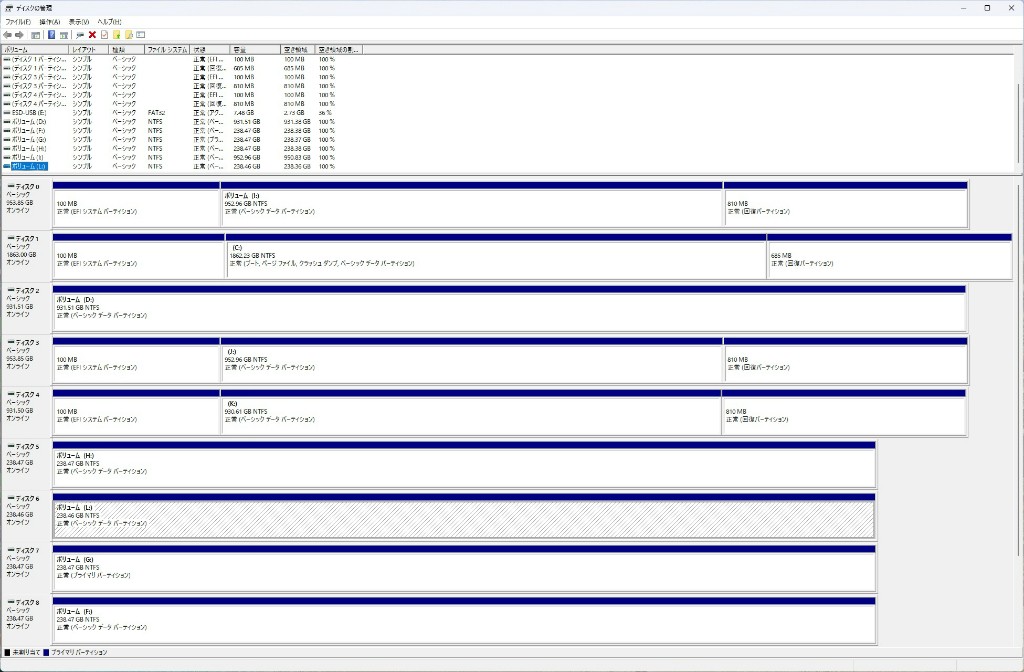Select Disk 0's 810 MB recovery partition
This screenshot has height=672, width=1024.
845,204
